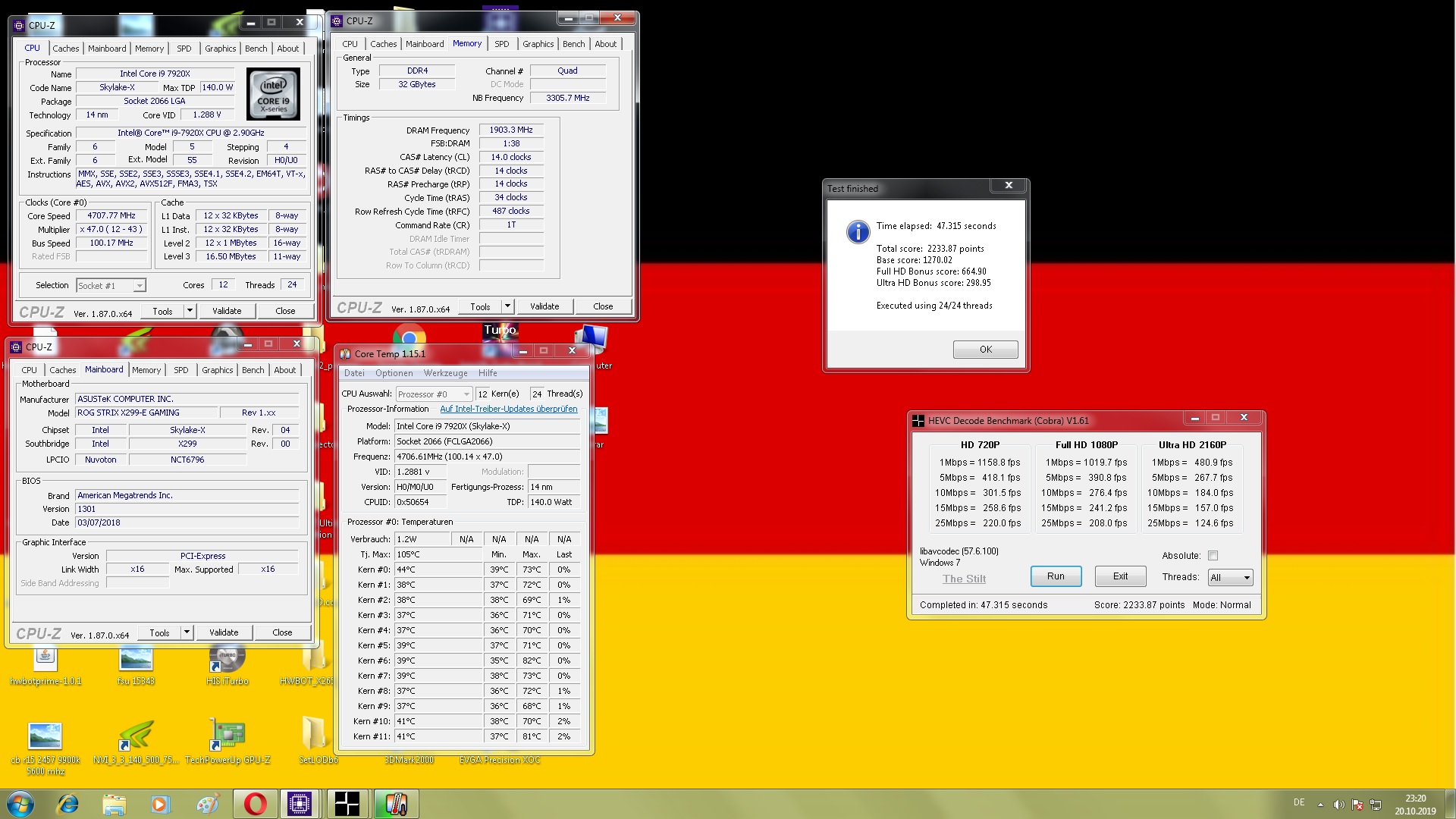Click Tools button in CPU-Z Mainboard window

(x=159, y=632)
